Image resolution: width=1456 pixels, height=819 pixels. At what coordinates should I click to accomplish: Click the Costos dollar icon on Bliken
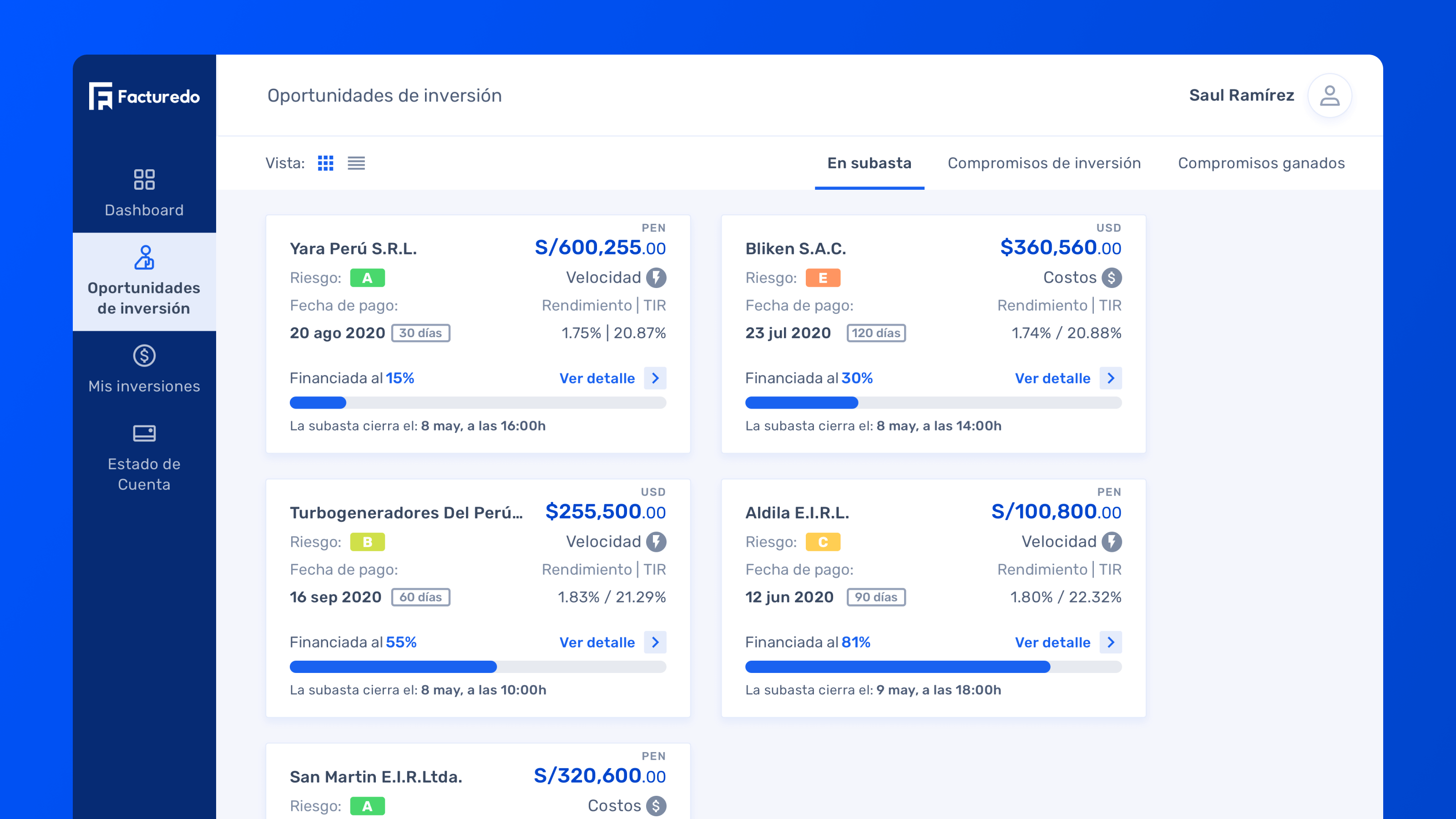tap(1111, 278)
